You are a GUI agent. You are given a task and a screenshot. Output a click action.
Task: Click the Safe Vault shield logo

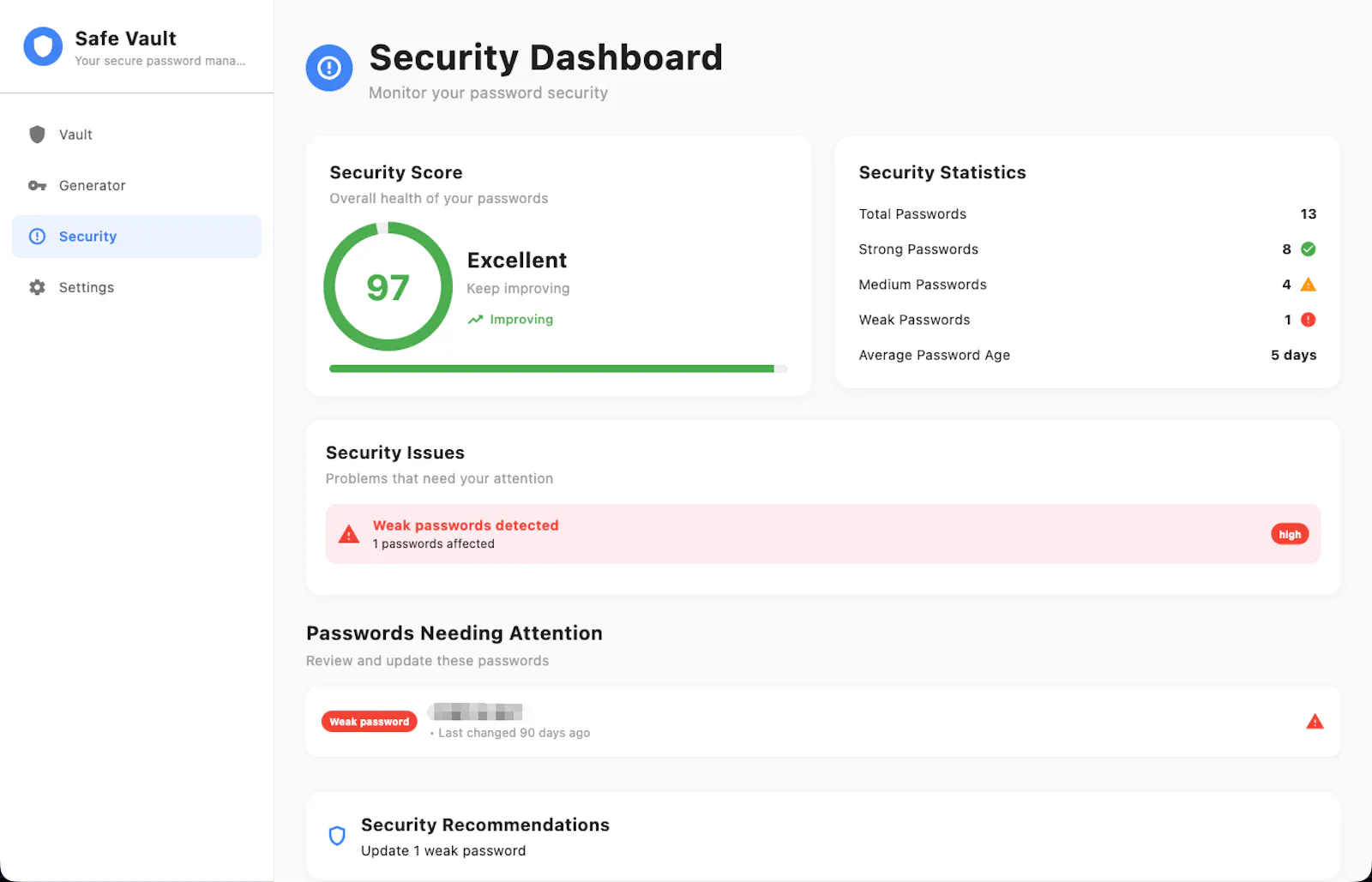coord(43,46)
